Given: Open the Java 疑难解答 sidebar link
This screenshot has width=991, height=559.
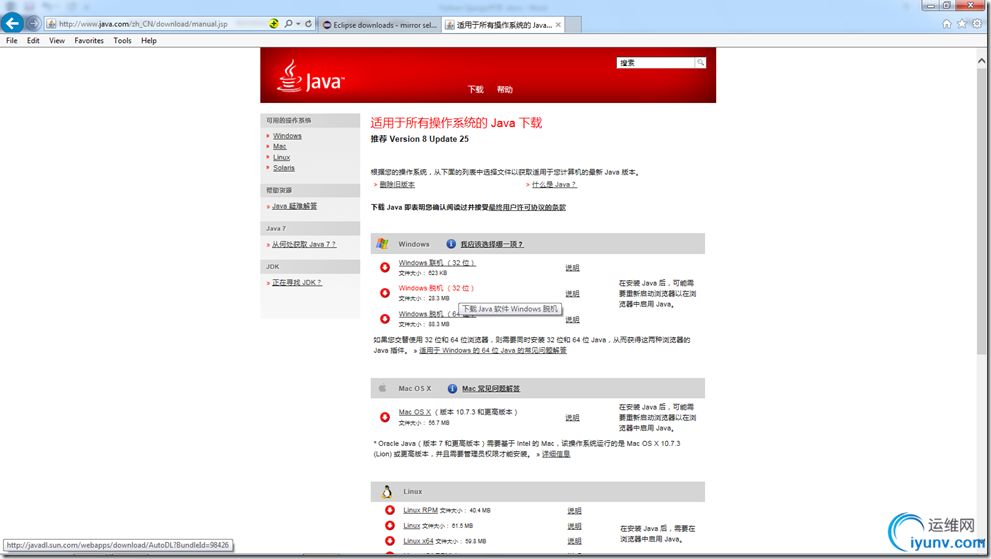Looking at the screenshot, I should click(x=295, y=206).
